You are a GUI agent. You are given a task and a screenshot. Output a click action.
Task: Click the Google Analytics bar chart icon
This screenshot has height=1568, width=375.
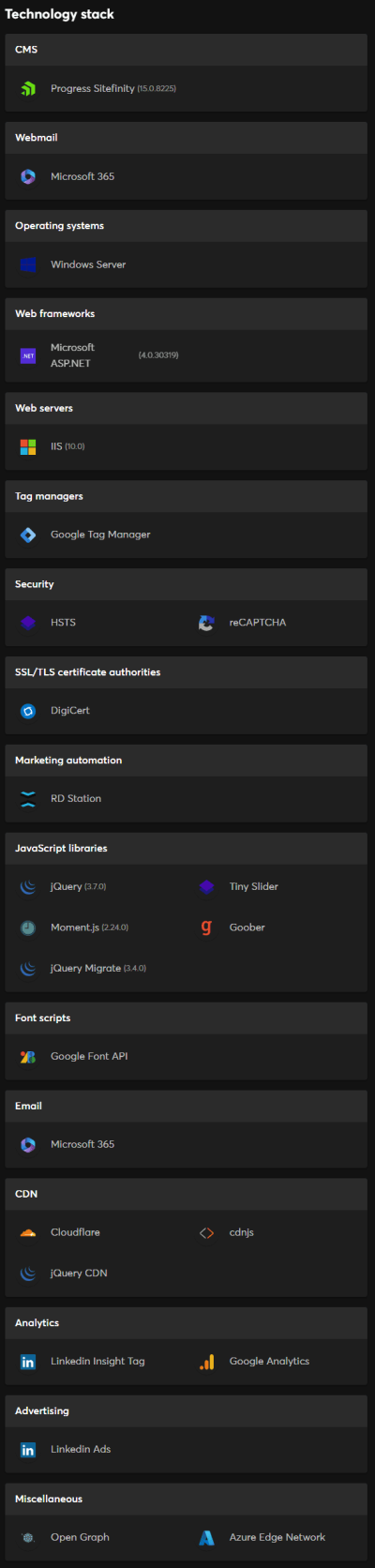[x=206, y=1362]
